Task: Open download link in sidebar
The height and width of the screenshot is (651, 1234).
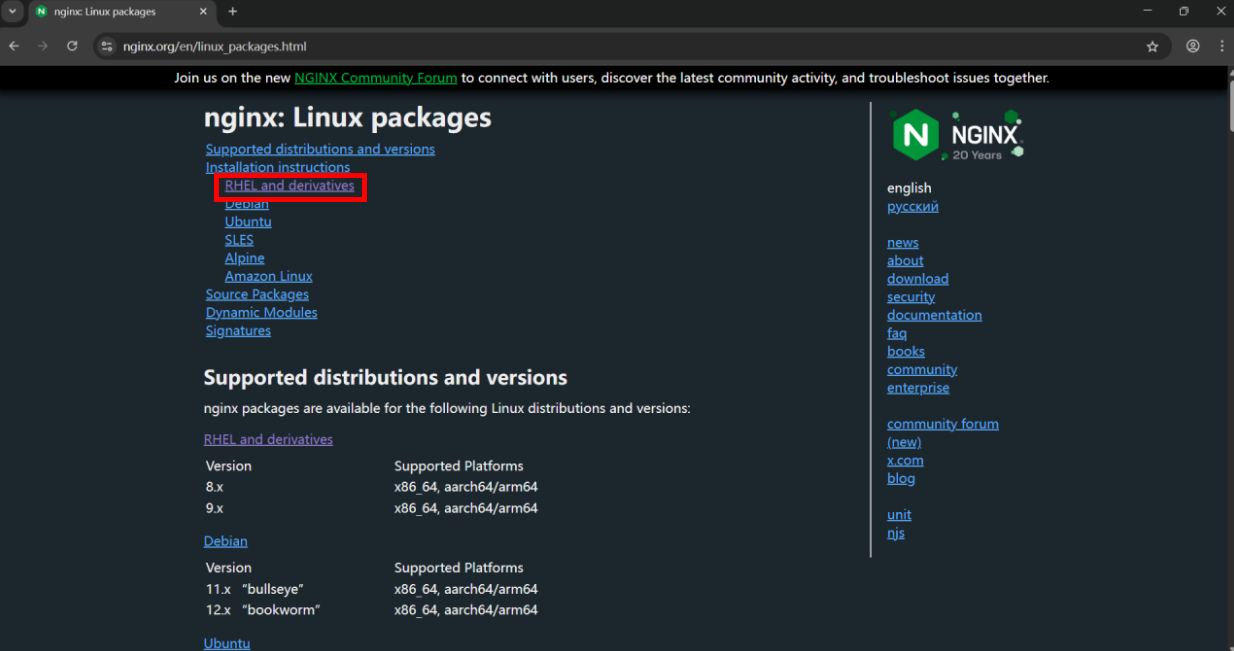Action: 918,279
